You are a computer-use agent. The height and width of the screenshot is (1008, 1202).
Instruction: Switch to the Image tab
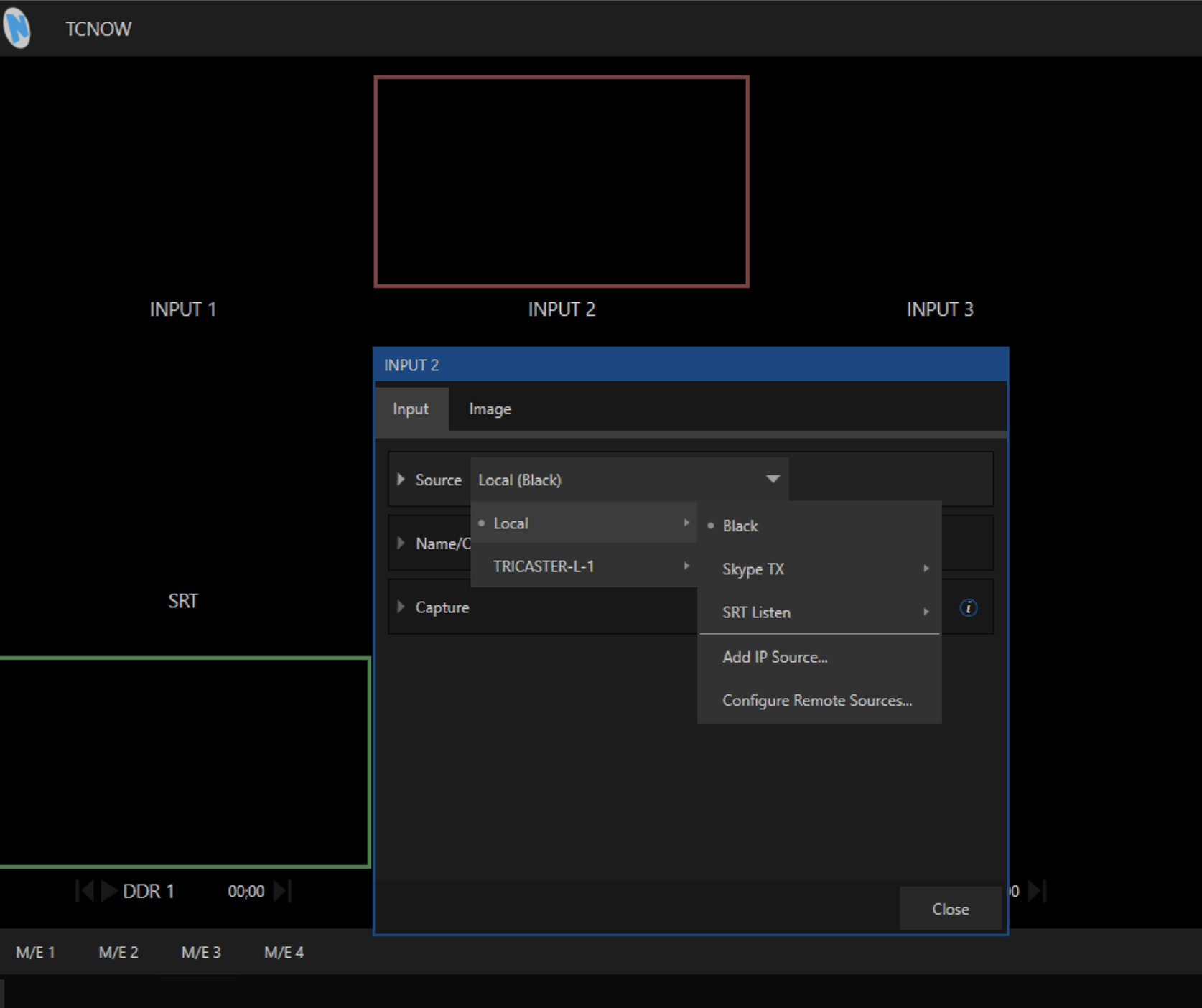pyautogui.click(x=490, y=409)
